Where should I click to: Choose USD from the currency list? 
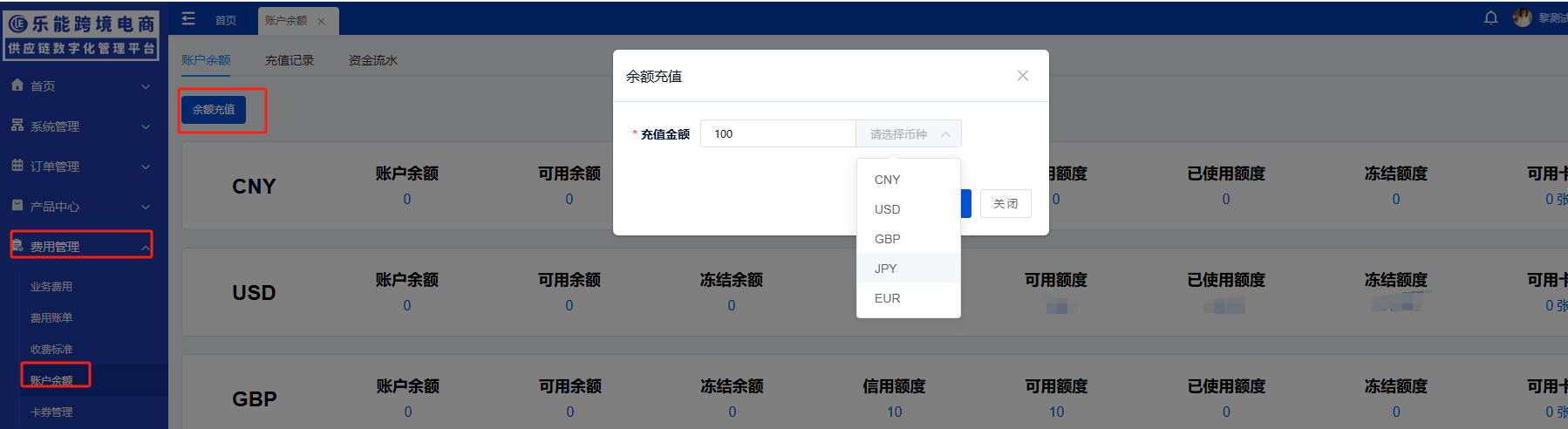[909, 209]
